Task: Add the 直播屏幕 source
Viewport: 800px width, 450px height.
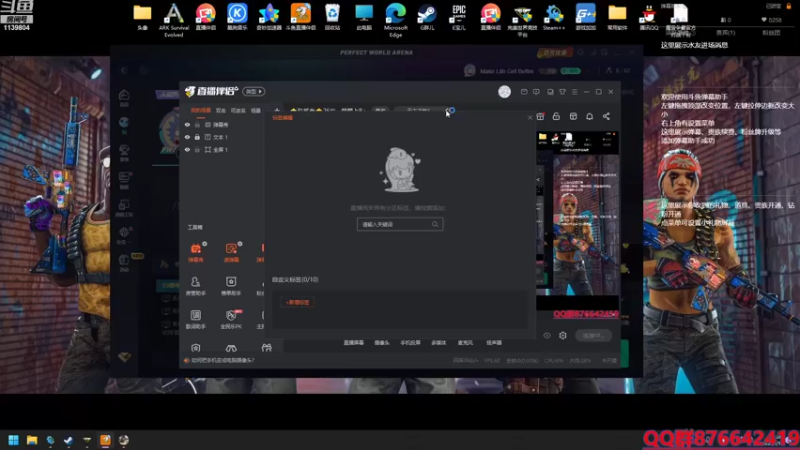Action: [x=354, y=343]
